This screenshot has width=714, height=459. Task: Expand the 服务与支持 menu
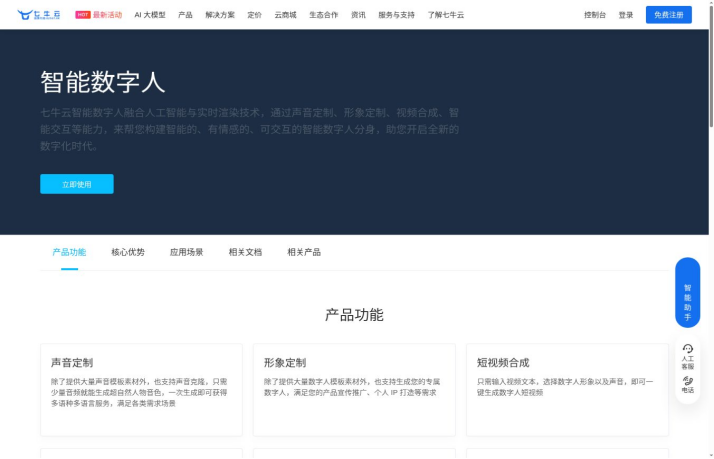tap(397, 15)
